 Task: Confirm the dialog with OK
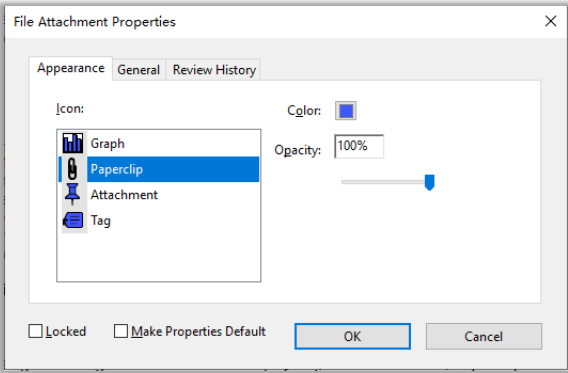coord(352,336)
